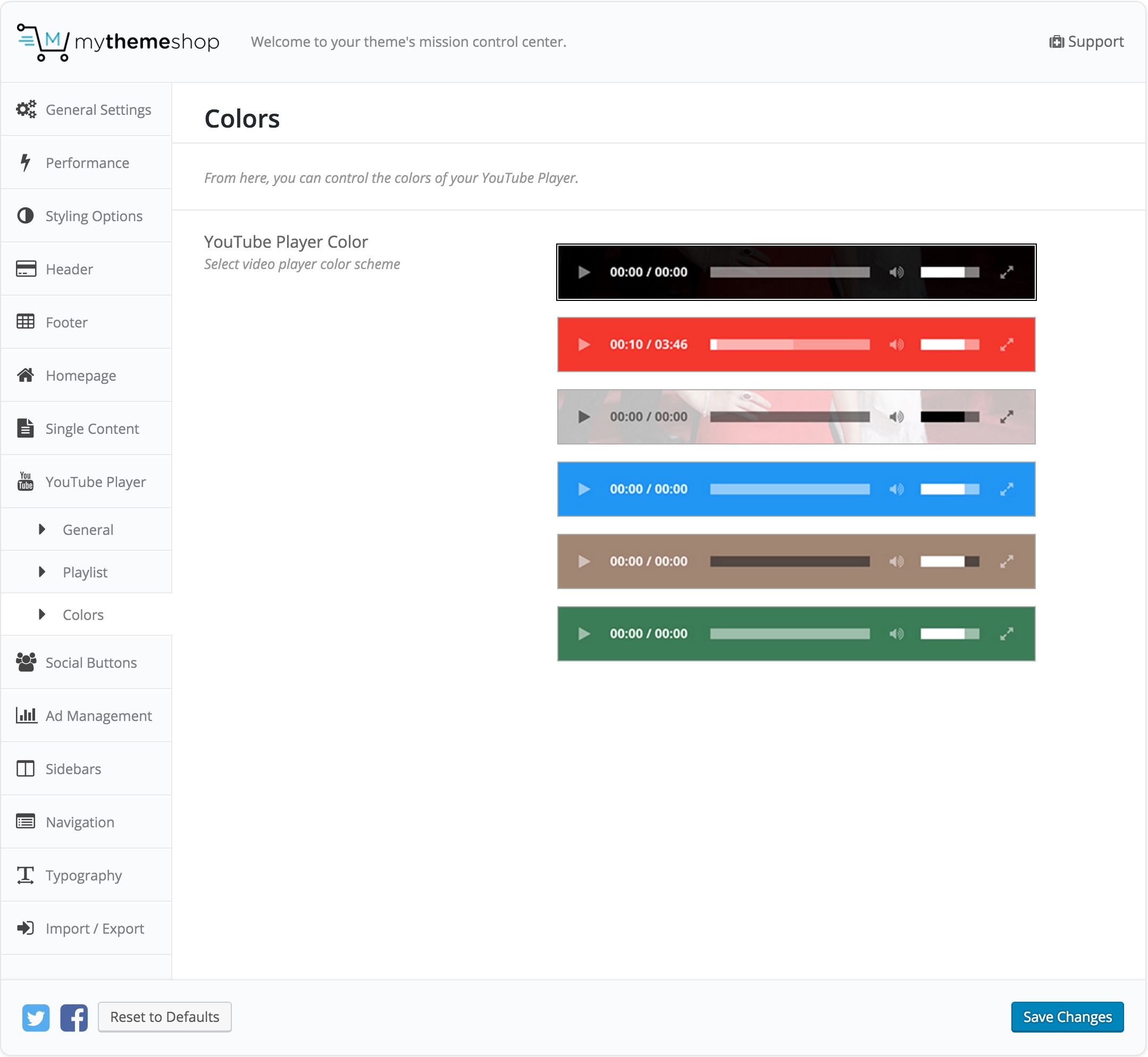The width and height of the screenshot is (1148, 1057).
Task: Click the Performance lightning bolt icon
Action: pyautogui.click(x=25, y=163)
